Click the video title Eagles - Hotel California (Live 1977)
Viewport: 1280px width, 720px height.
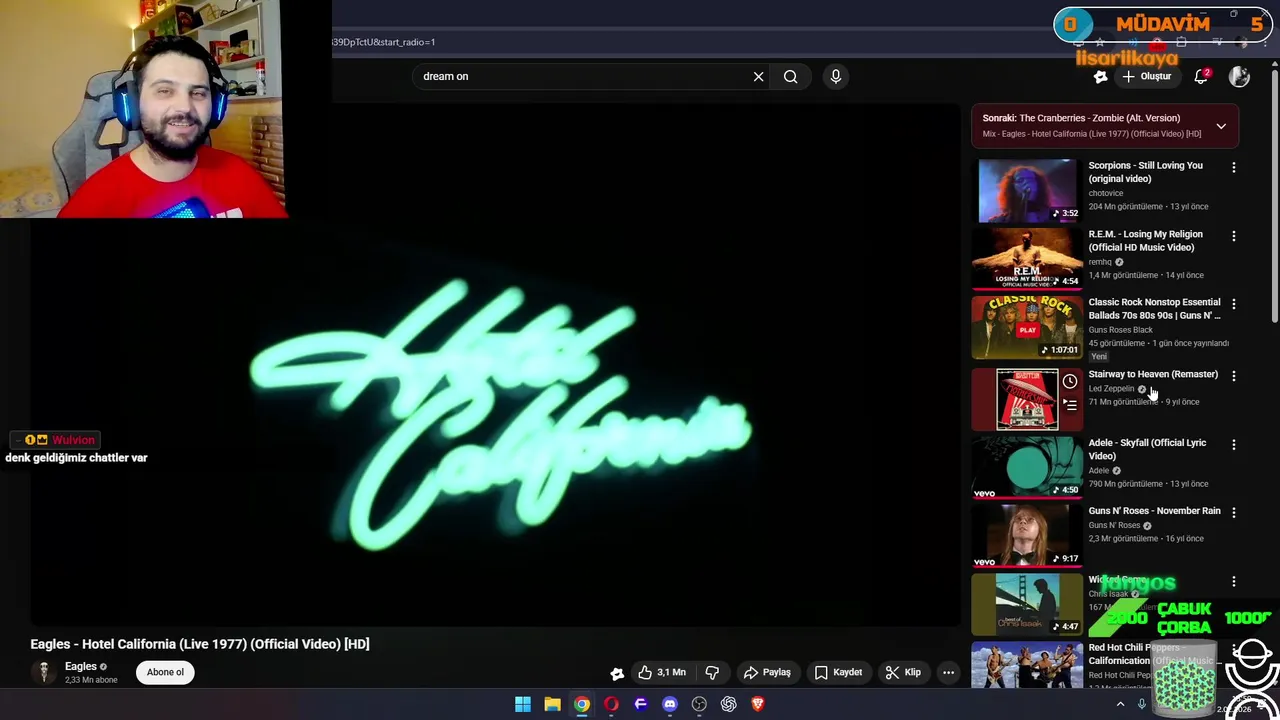pyautogui.click(x=200, y=644)
